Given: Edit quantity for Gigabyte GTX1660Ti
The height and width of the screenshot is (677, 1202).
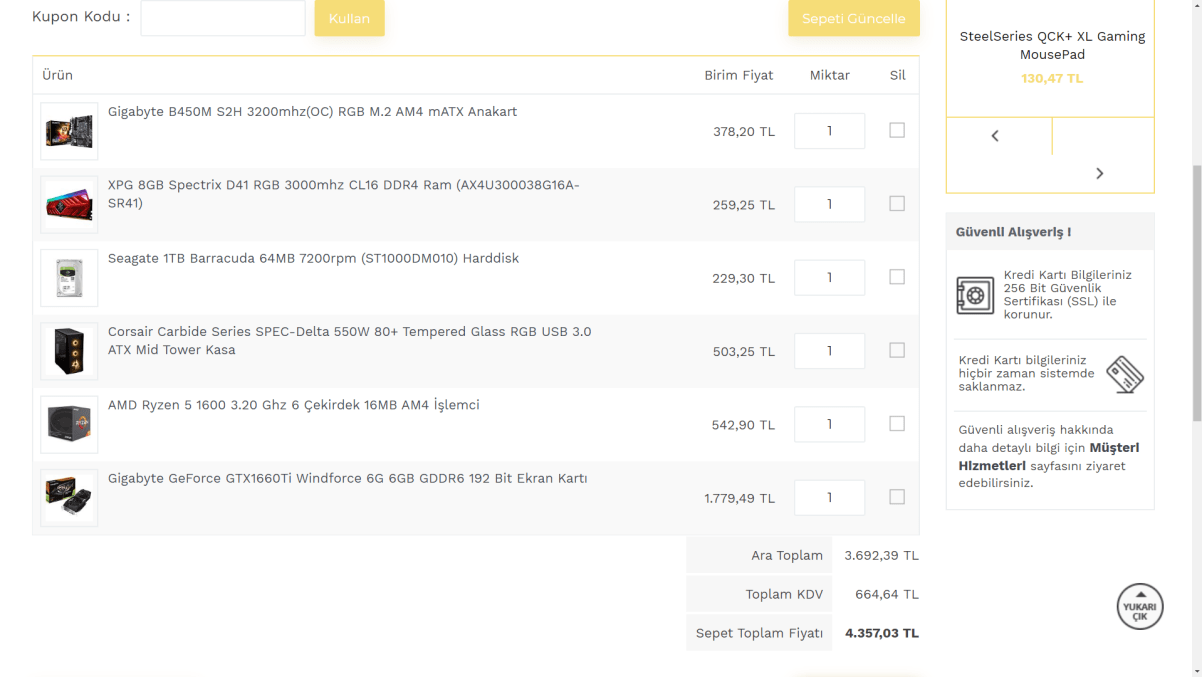Looking at the screenshot, I should pyautogui.click(x=829, y=498).
